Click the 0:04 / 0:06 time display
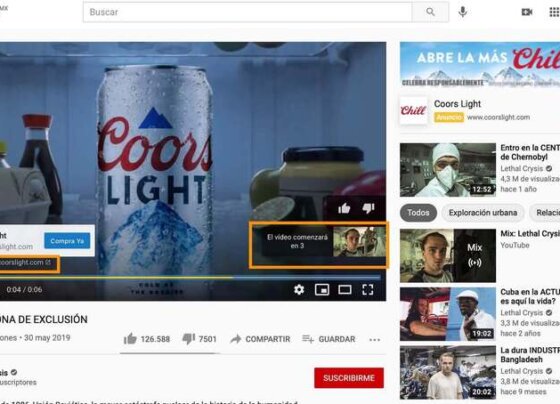 [24, 289]
